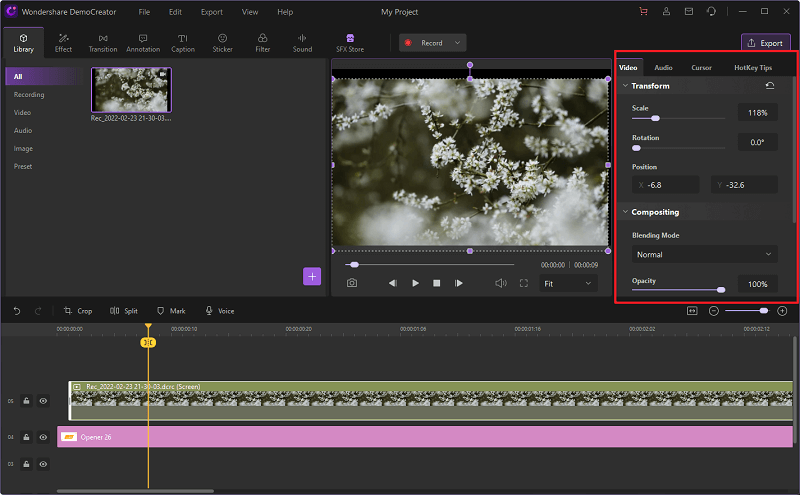Viewport: 800px width, 495px height.
Task: Open the Sticker panel
Action: 222,43
